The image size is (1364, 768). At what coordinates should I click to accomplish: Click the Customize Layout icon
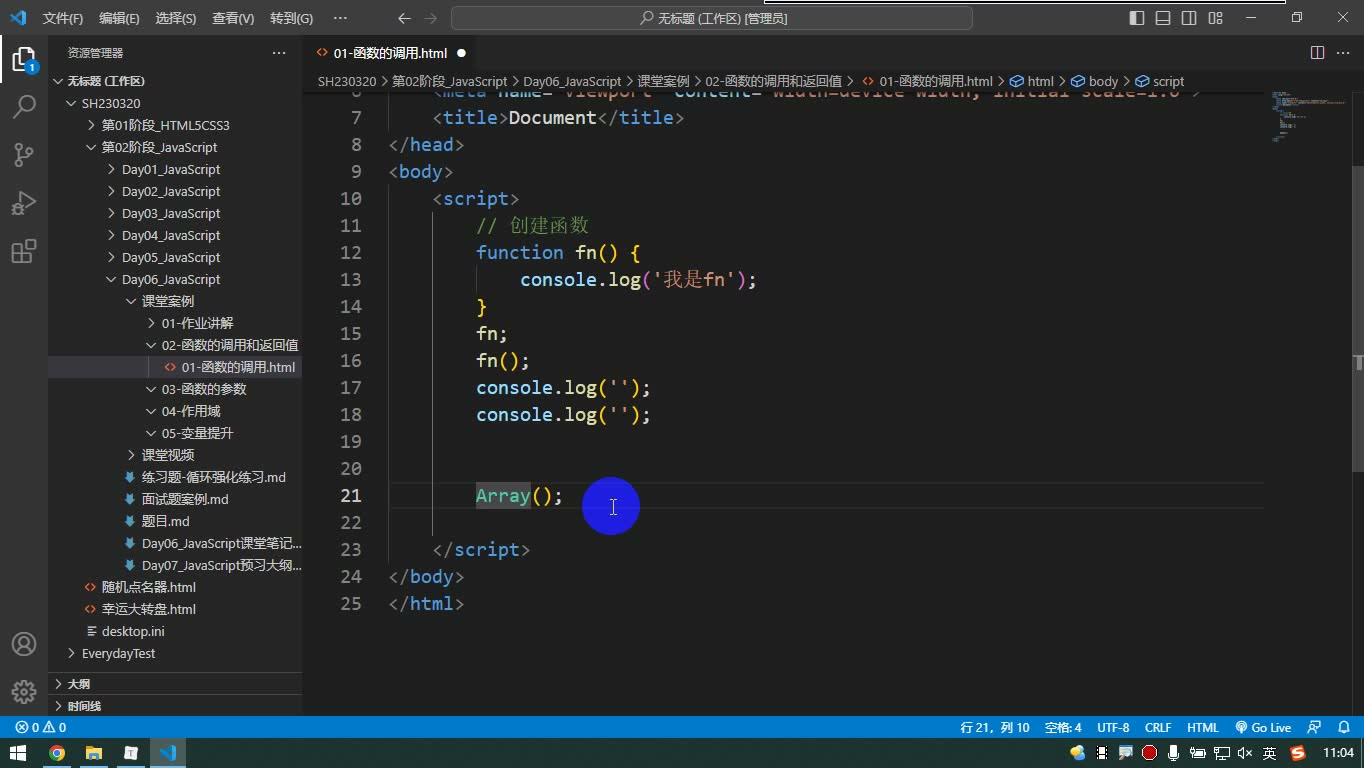(1215, 18)
